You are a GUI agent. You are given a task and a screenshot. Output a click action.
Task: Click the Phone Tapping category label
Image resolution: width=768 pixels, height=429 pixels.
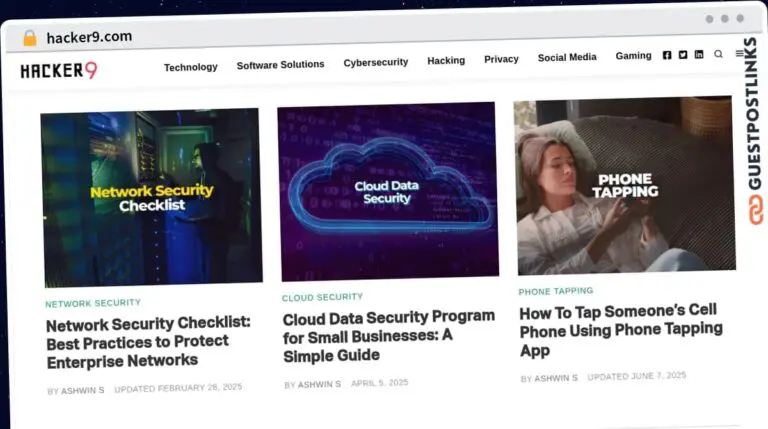(555, 291)
